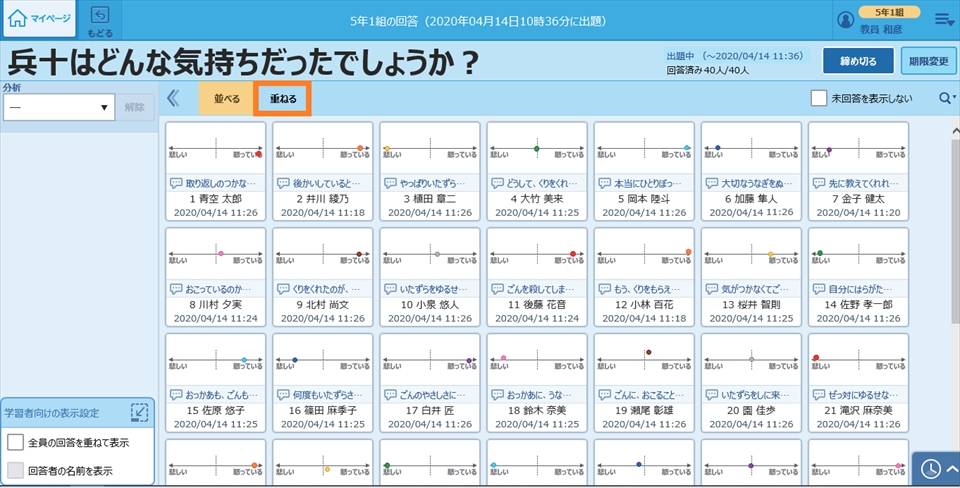
Task: Click the teacher user profile icon
Action: pyautogui.click(x=846, y=20)
